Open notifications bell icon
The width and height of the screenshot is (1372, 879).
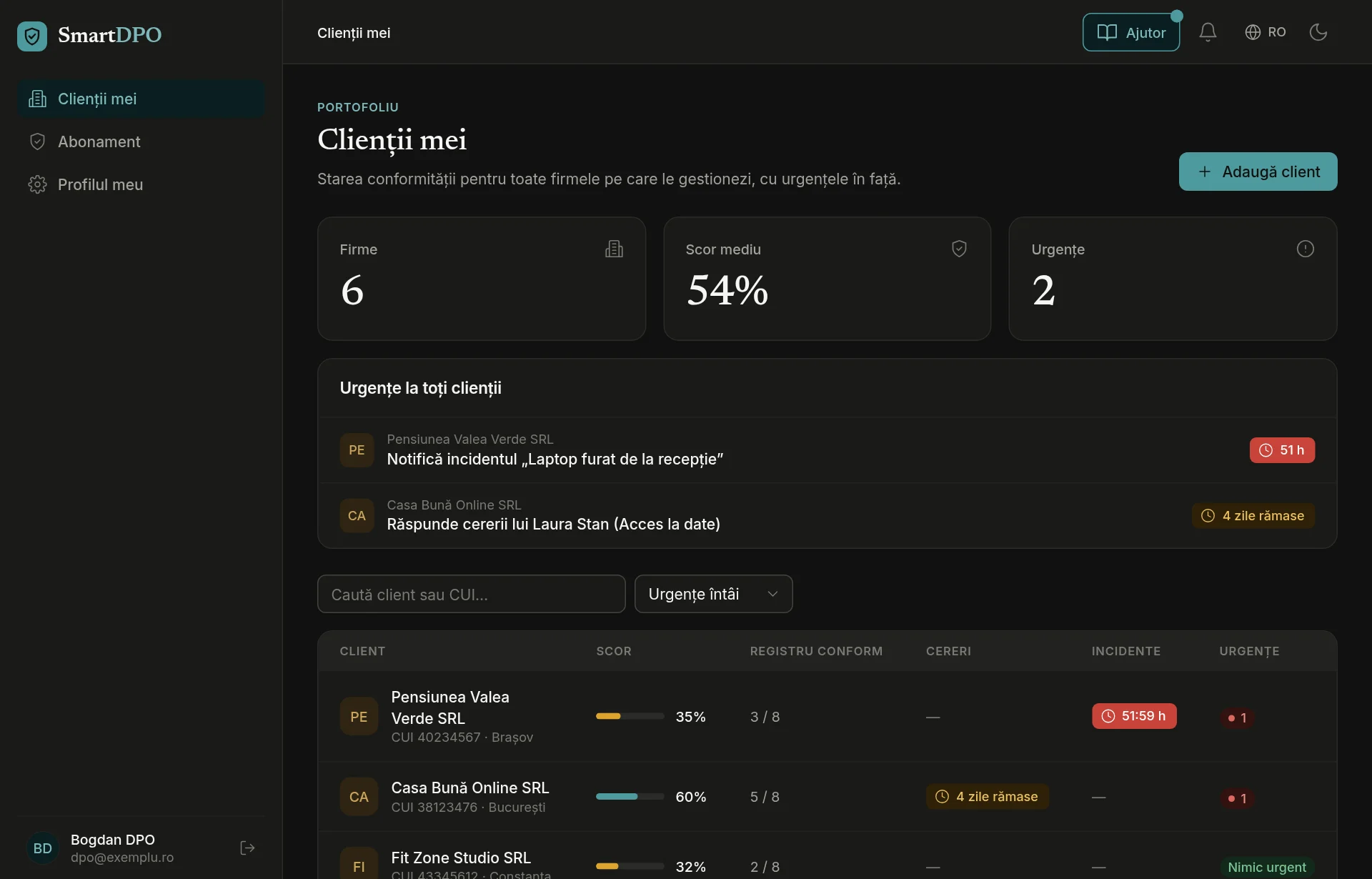tap(1208, 32)
